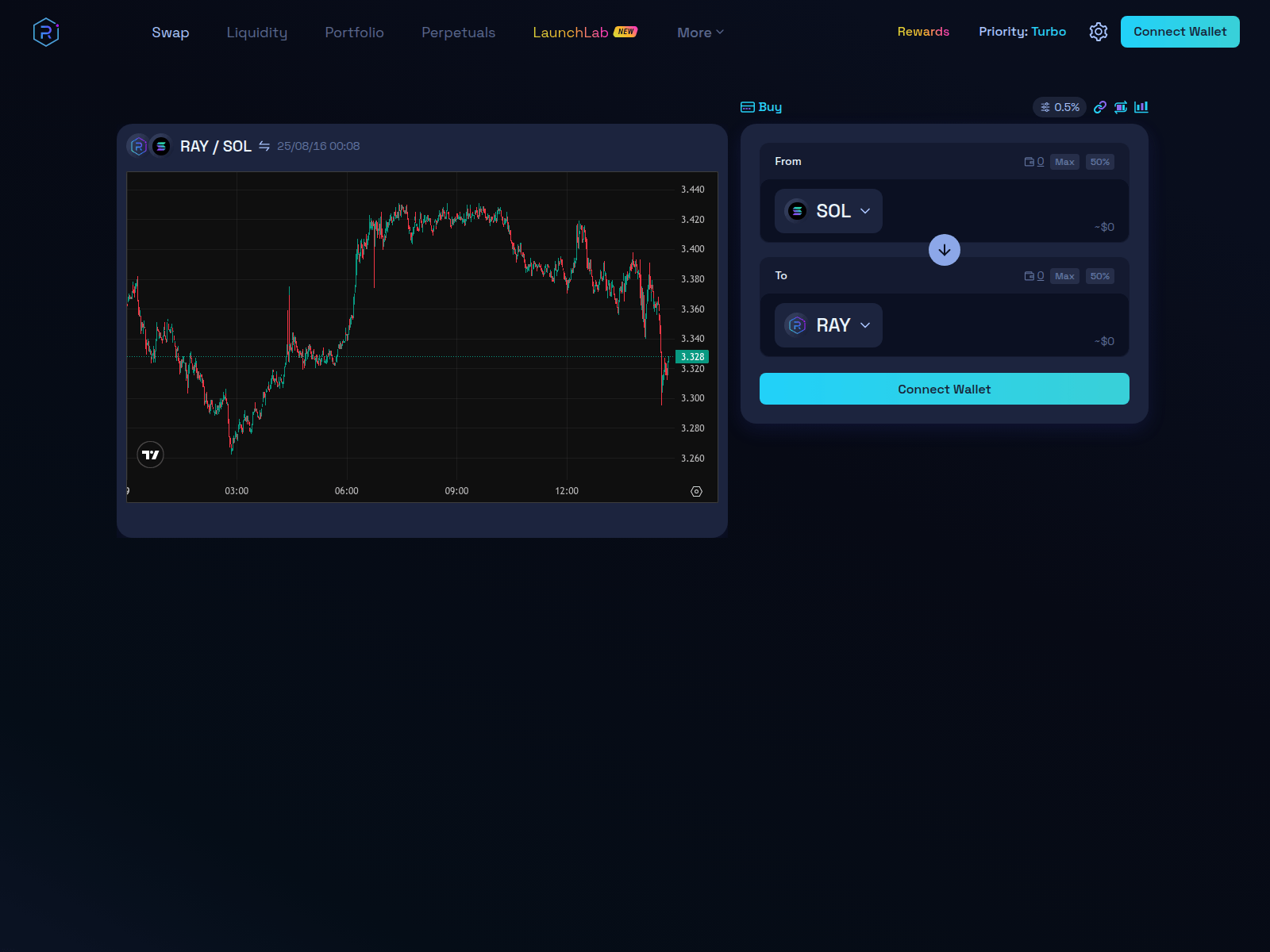1270x952 pixels.
Task: Click the 09:00 time axis label
Action: click(456, 491)
